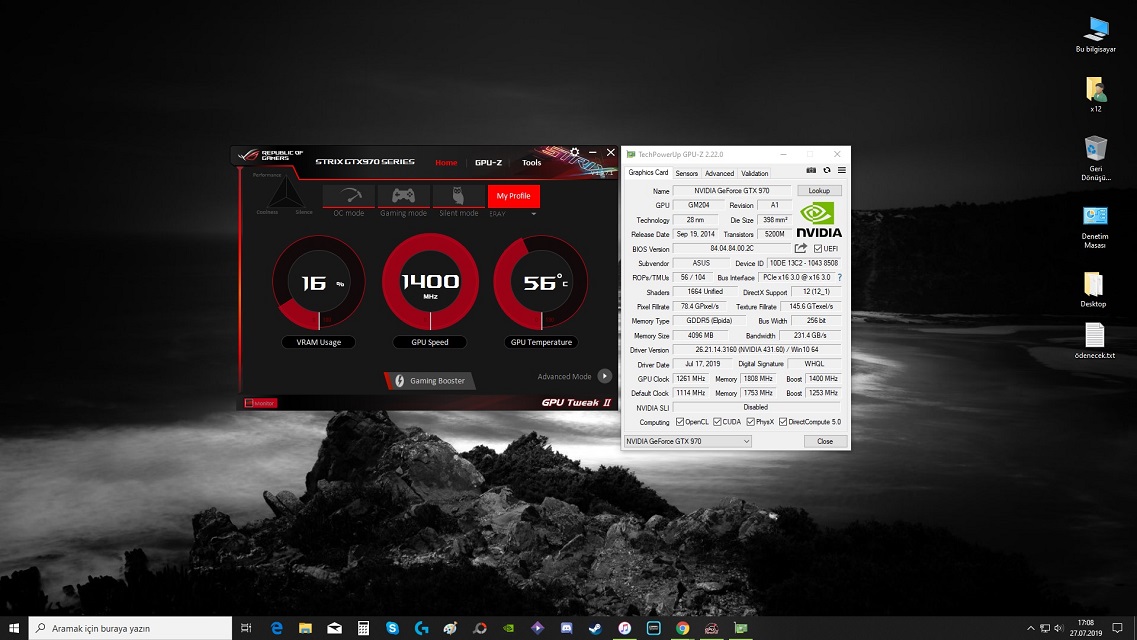Open GPU Tweak II settings gear
Viewport: 1137px width, 640px height.
(574, 152)
